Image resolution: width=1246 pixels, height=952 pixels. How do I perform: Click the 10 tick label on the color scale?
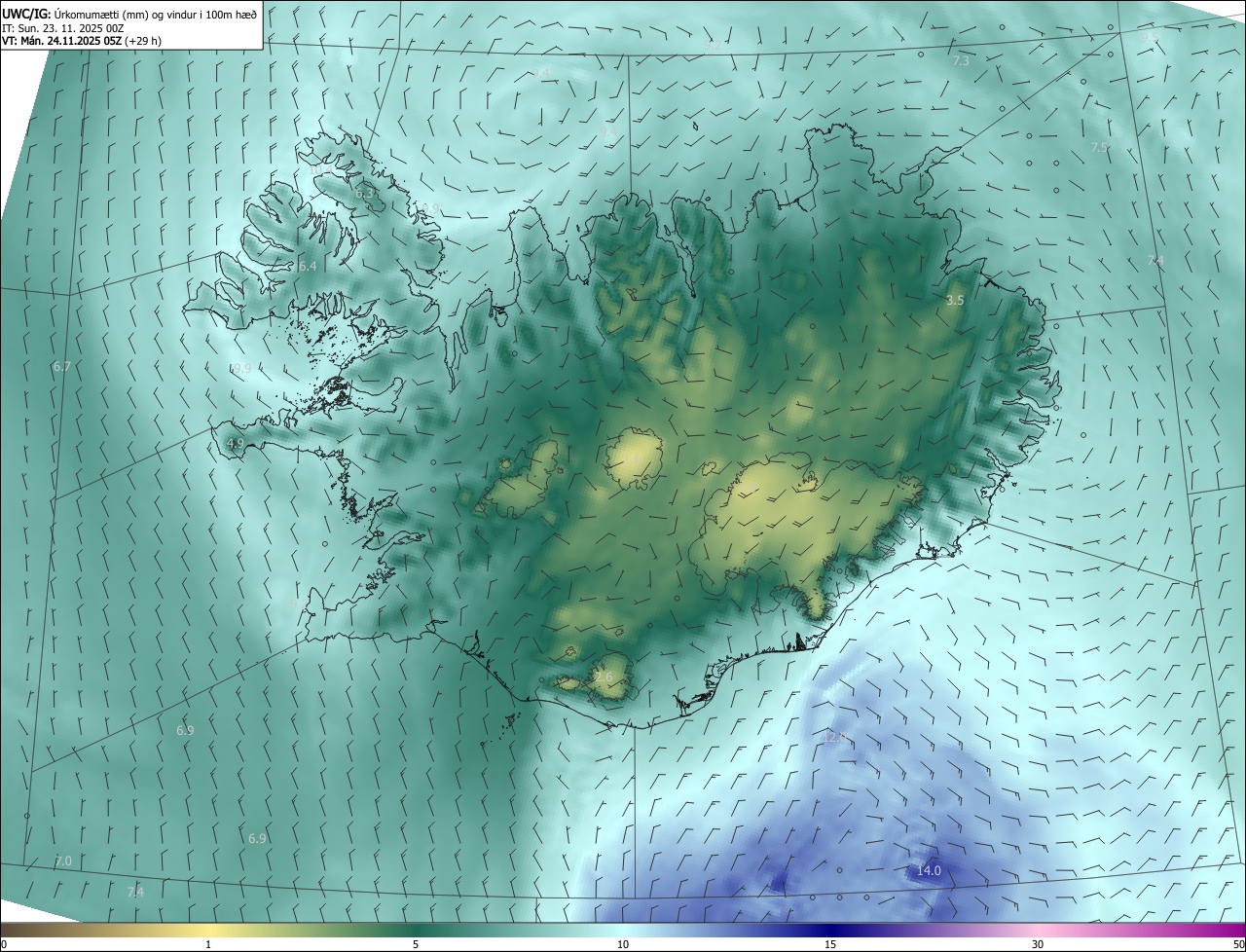point(623,944)
